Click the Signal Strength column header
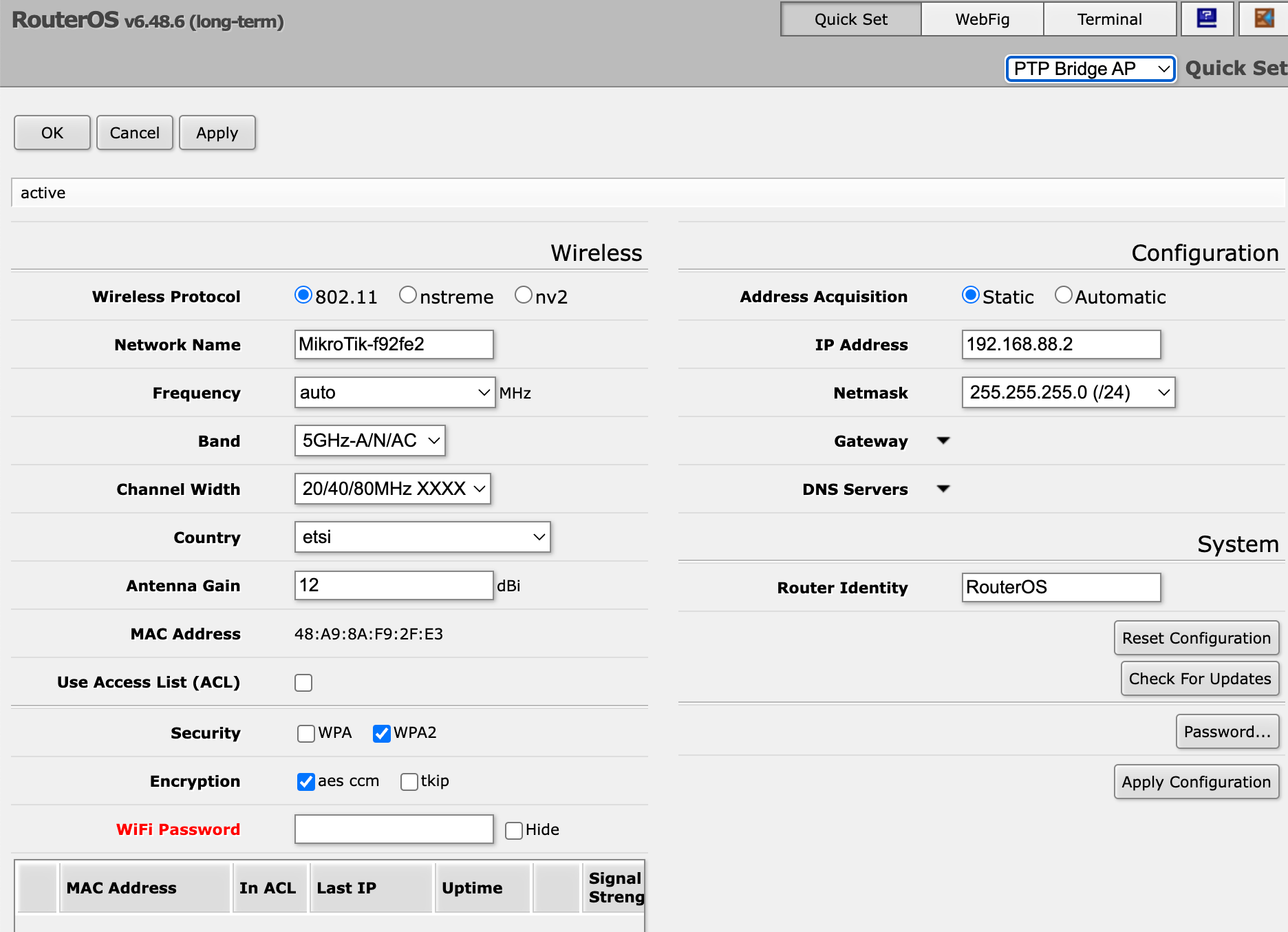This screenshot has width=1288, height=932. coord(614,888)
